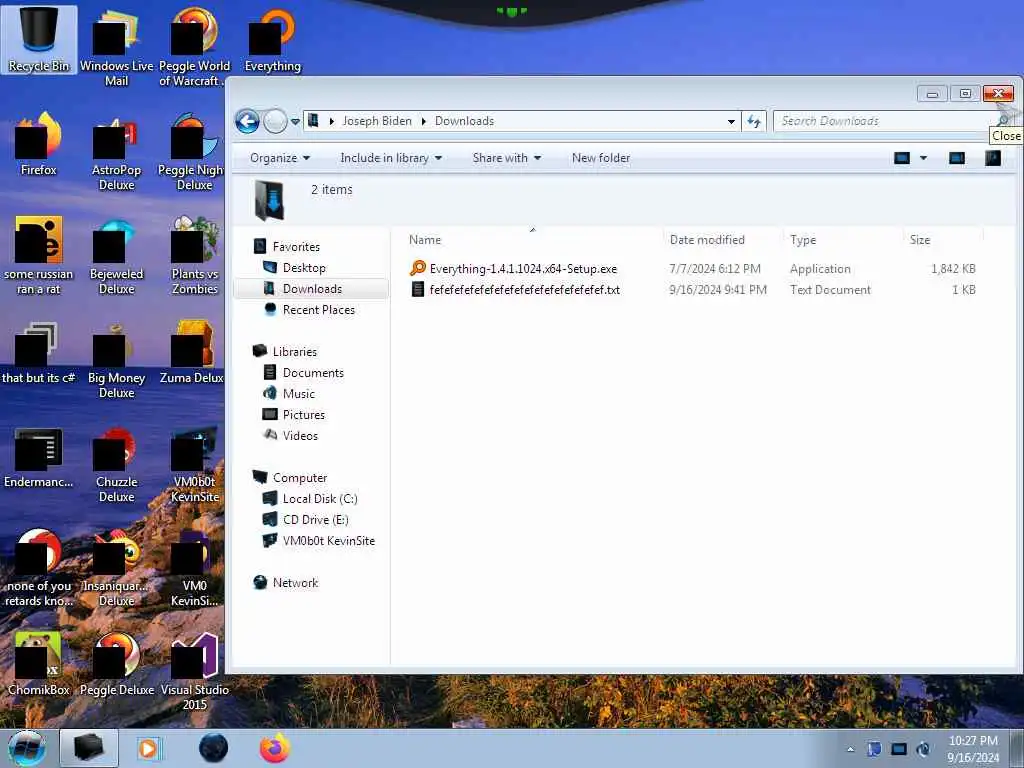Screen dimensions: 1024x768
Task: Open CD Drive (E:)
Action: tap(315, 519)
